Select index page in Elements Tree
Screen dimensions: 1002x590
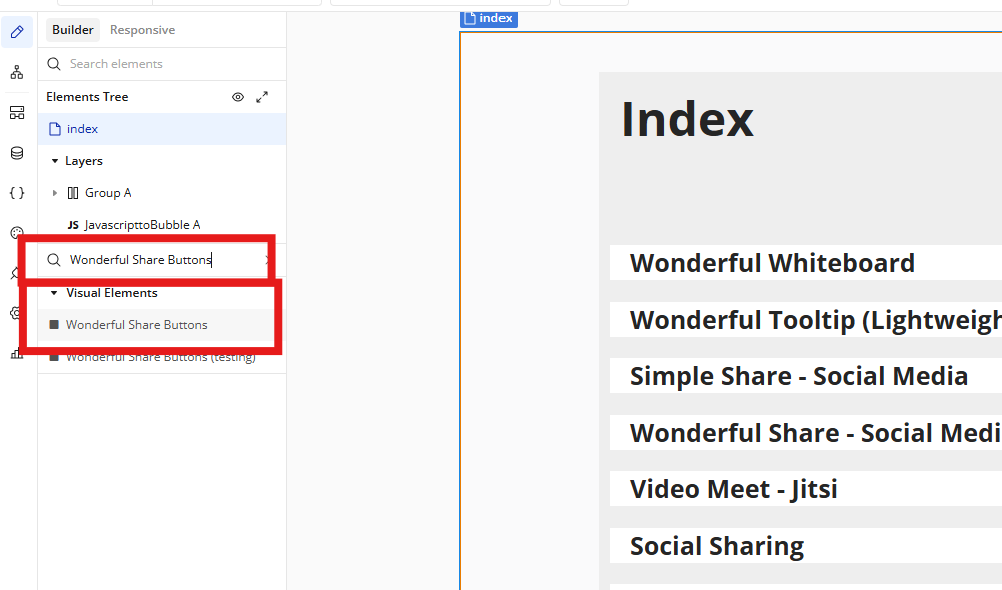click(x=162, y=129)
